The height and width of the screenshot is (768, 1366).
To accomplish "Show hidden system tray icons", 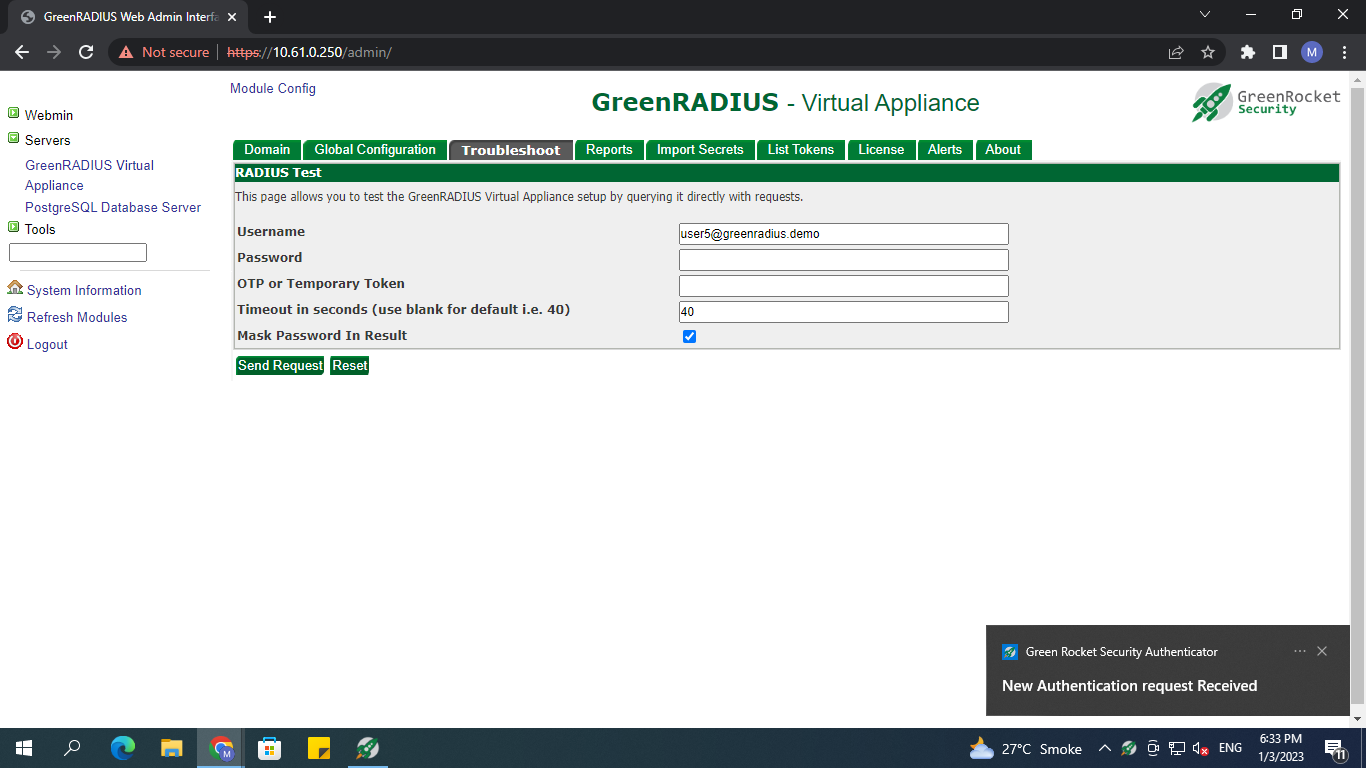I will click(x=1105, y=748).
